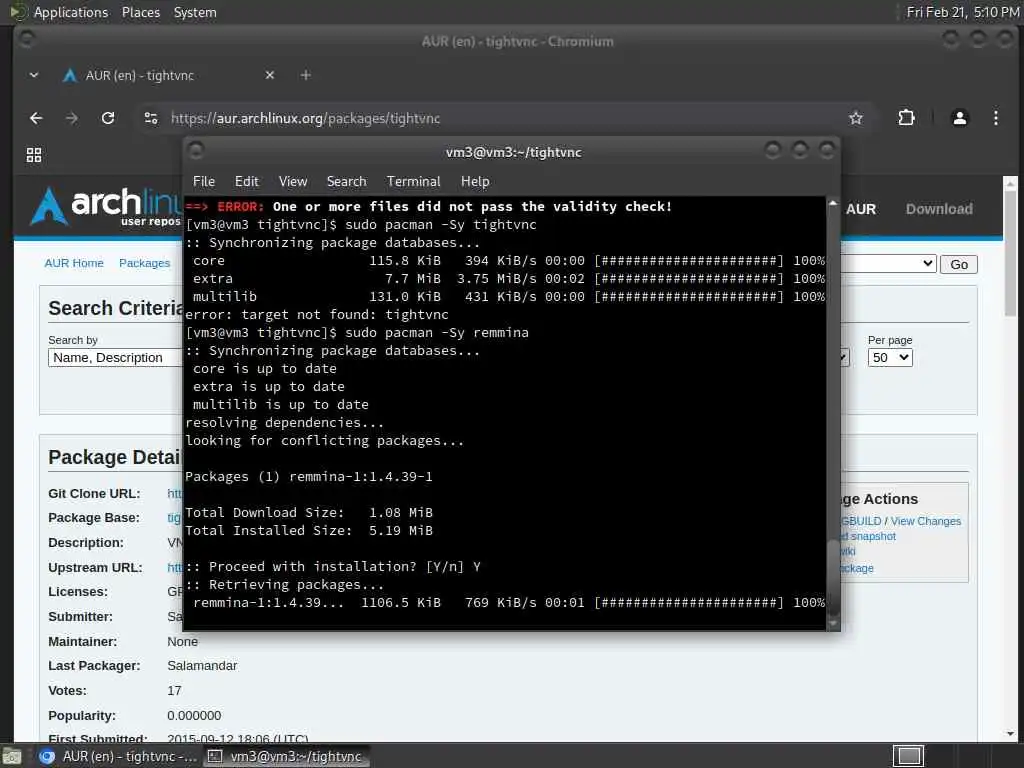Click Salamandar last packager text
Screen dimensions: 1024x768
pos(202,666)
